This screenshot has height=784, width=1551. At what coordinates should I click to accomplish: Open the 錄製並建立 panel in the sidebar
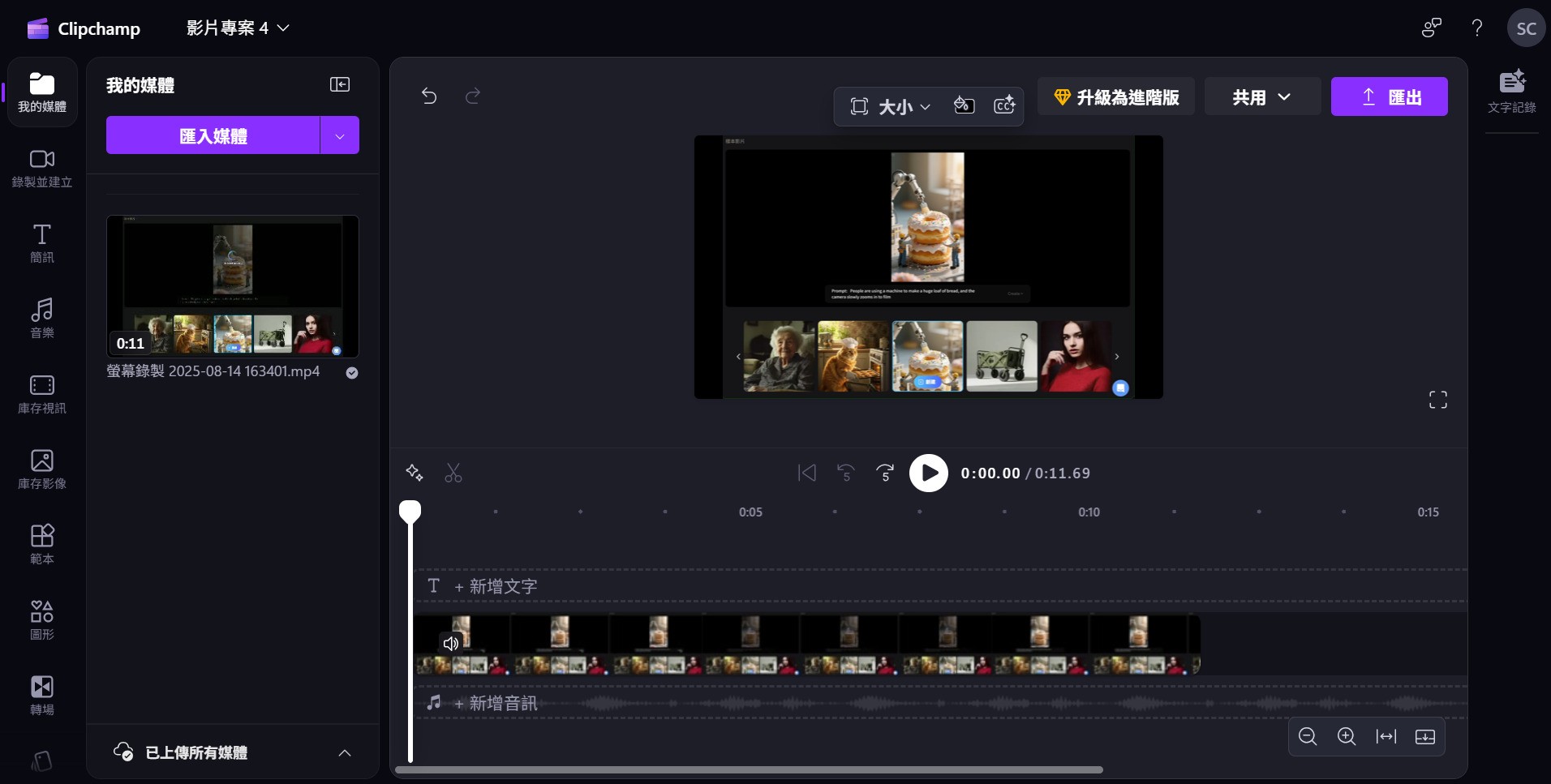41,168
